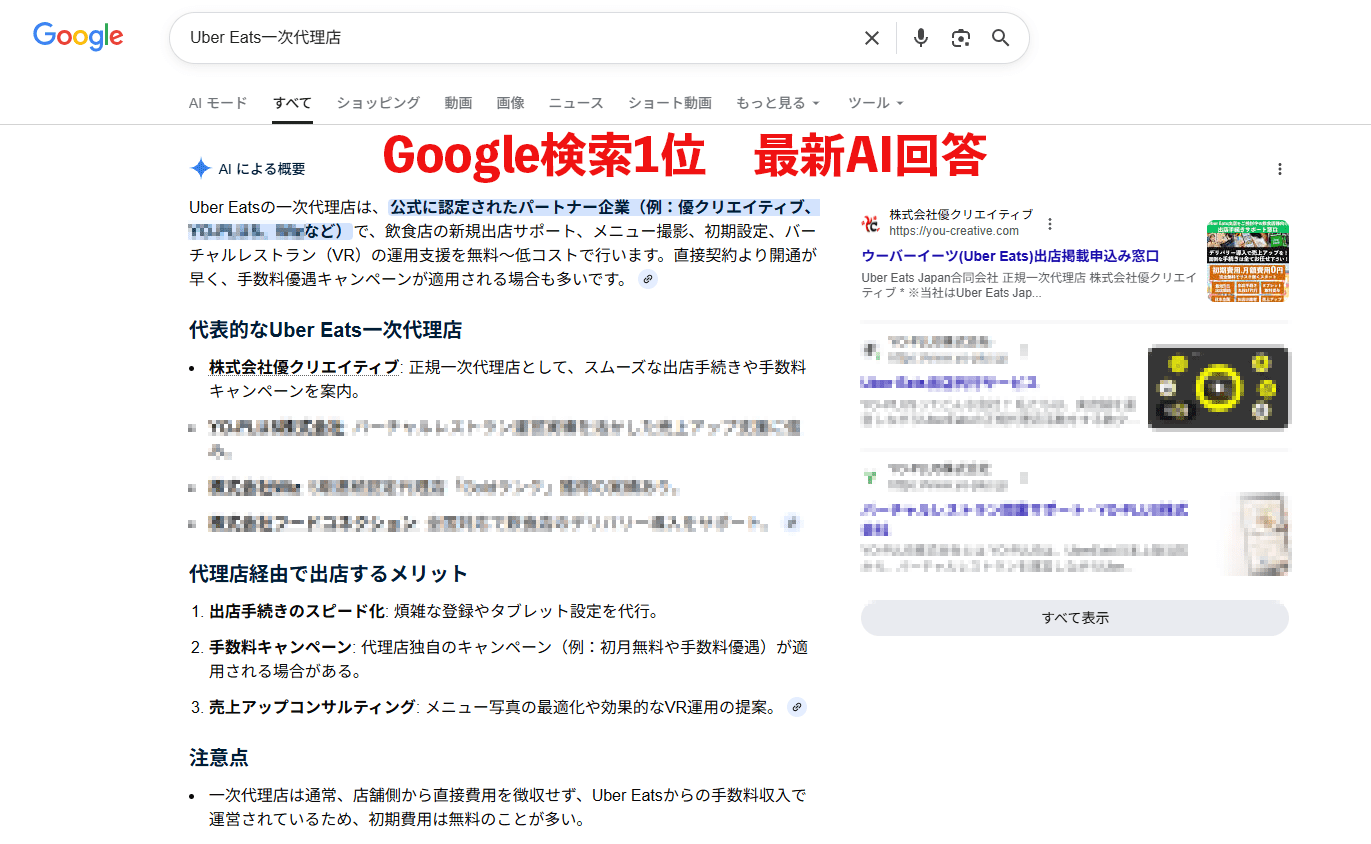Open the ニュース tab
Viewport: 1371px width, 844px height.
576,103
